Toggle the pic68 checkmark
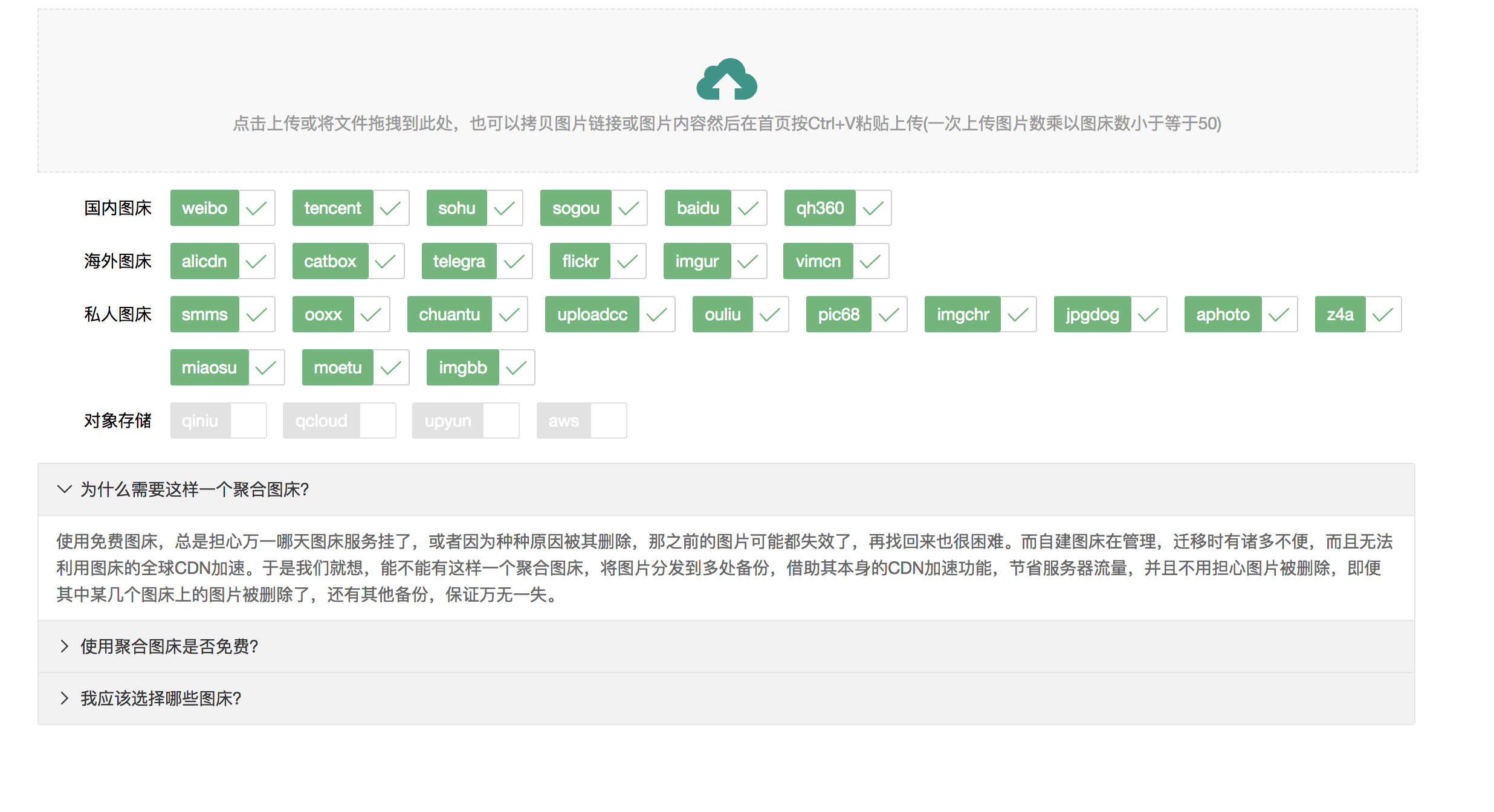The height and width of the screenshot is (812, 1494). [x=888, y=314]
